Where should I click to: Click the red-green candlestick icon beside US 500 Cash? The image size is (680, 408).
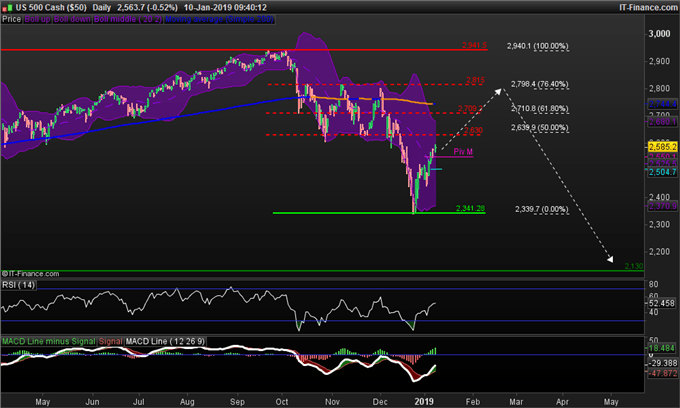click(7, 7)
